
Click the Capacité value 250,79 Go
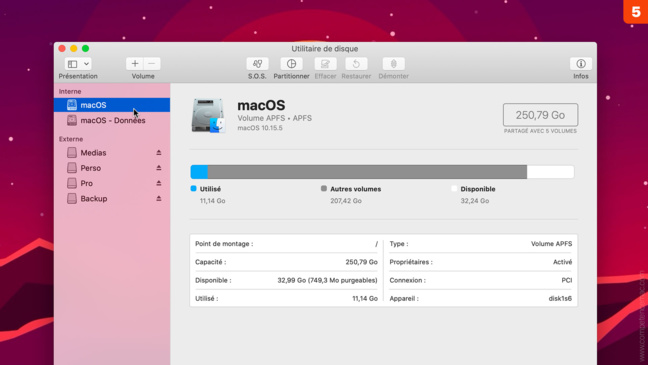(x=362, y=262)
